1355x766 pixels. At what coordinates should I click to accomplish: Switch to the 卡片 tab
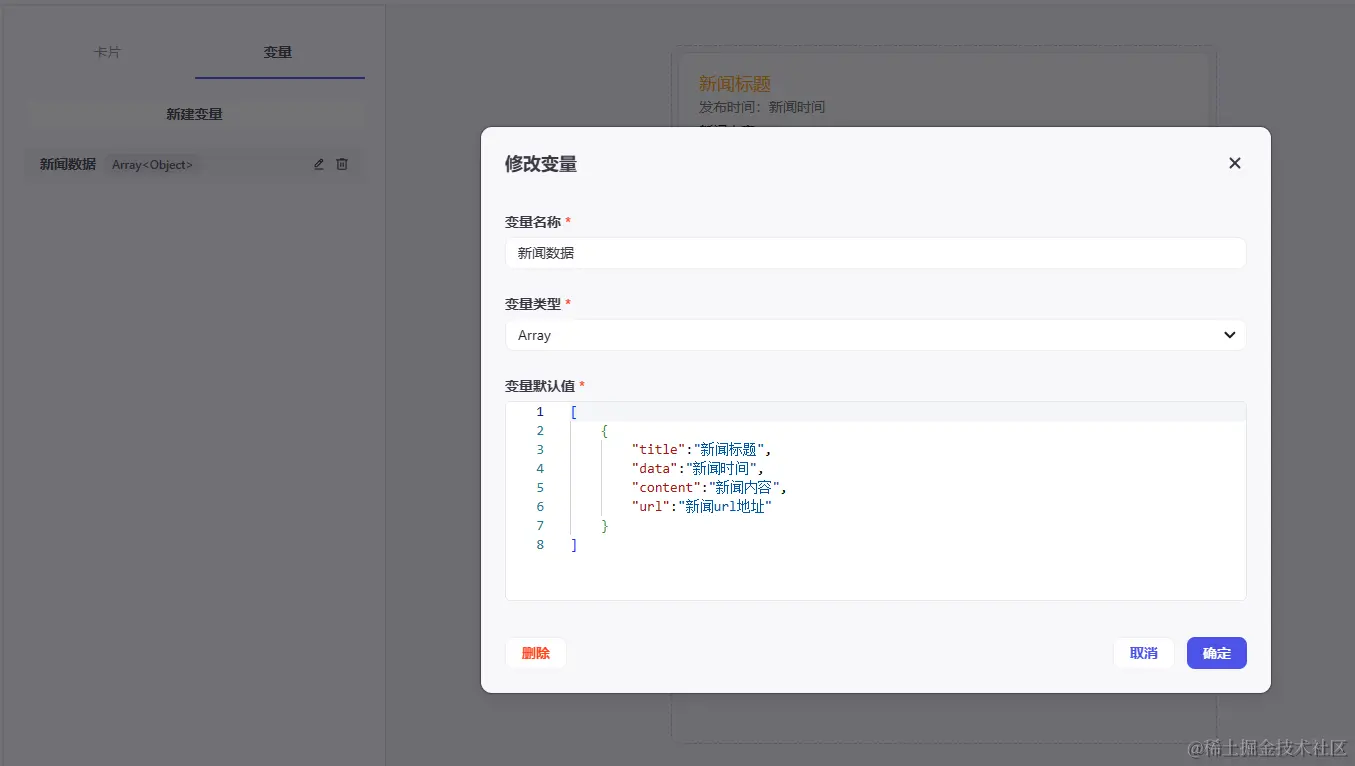tap(108, 52)
